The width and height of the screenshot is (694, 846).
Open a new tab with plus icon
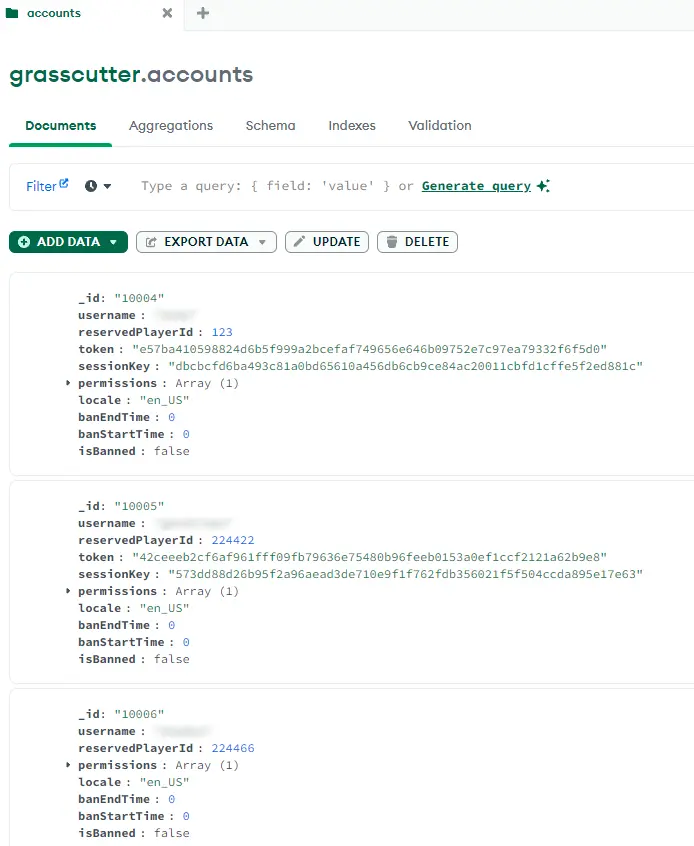coord(203,13)
